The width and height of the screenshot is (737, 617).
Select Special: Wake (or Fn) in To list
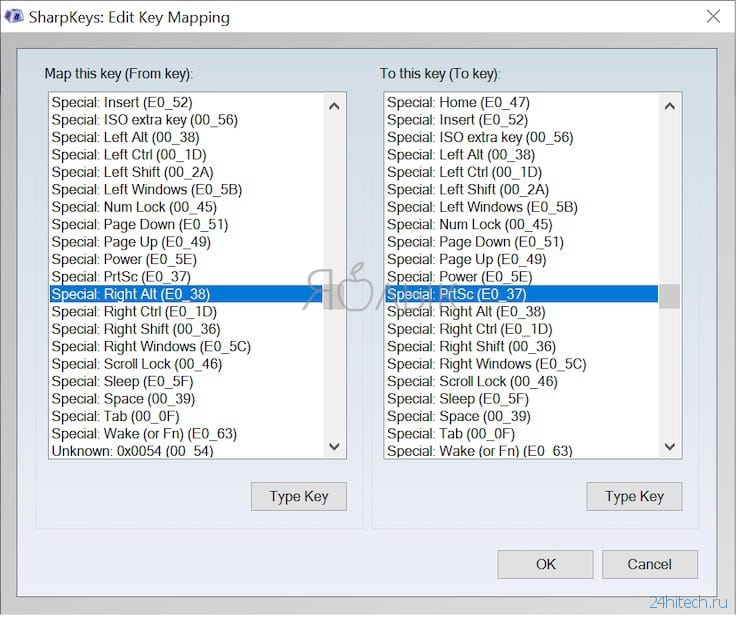click(522, 450)
